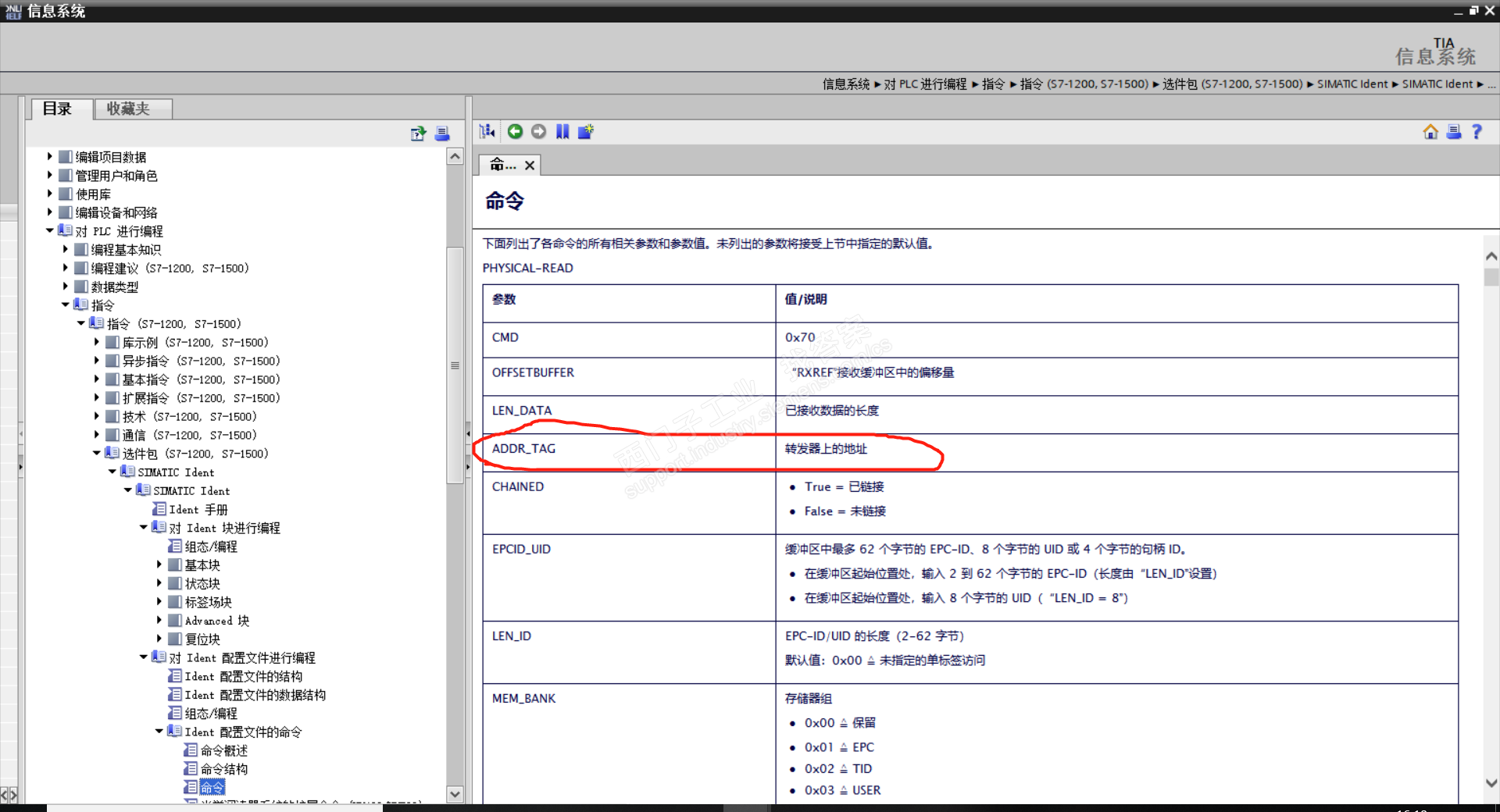Click 选件包 (S7-1200, S7-1500) in the breadcrumb
This screenshot has height=812, width=1500.
click(x=1233, y=84)
